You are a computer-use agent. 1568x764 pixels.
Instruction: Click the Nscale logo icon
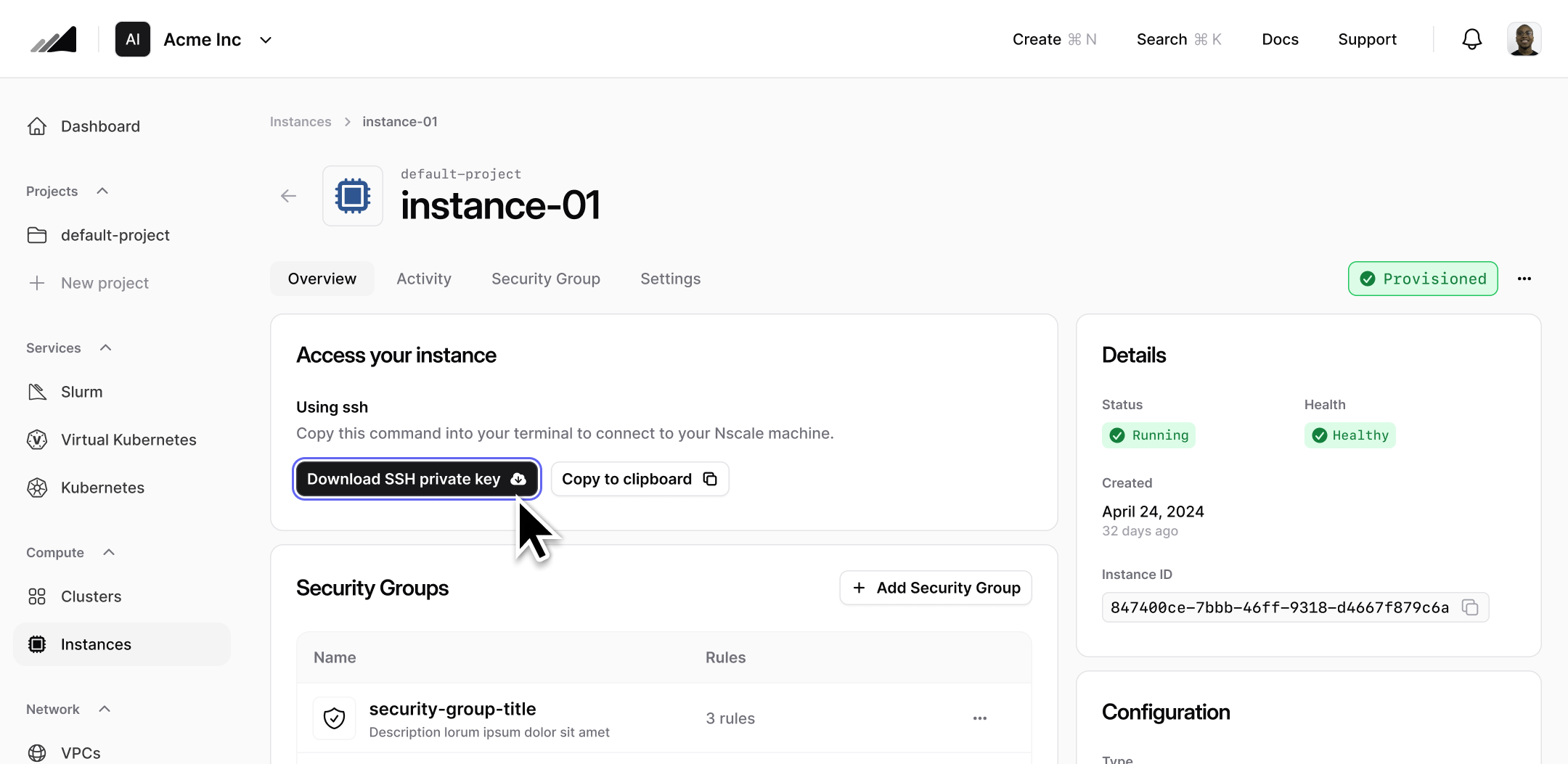pyautogui.click(x=54, y=39)
